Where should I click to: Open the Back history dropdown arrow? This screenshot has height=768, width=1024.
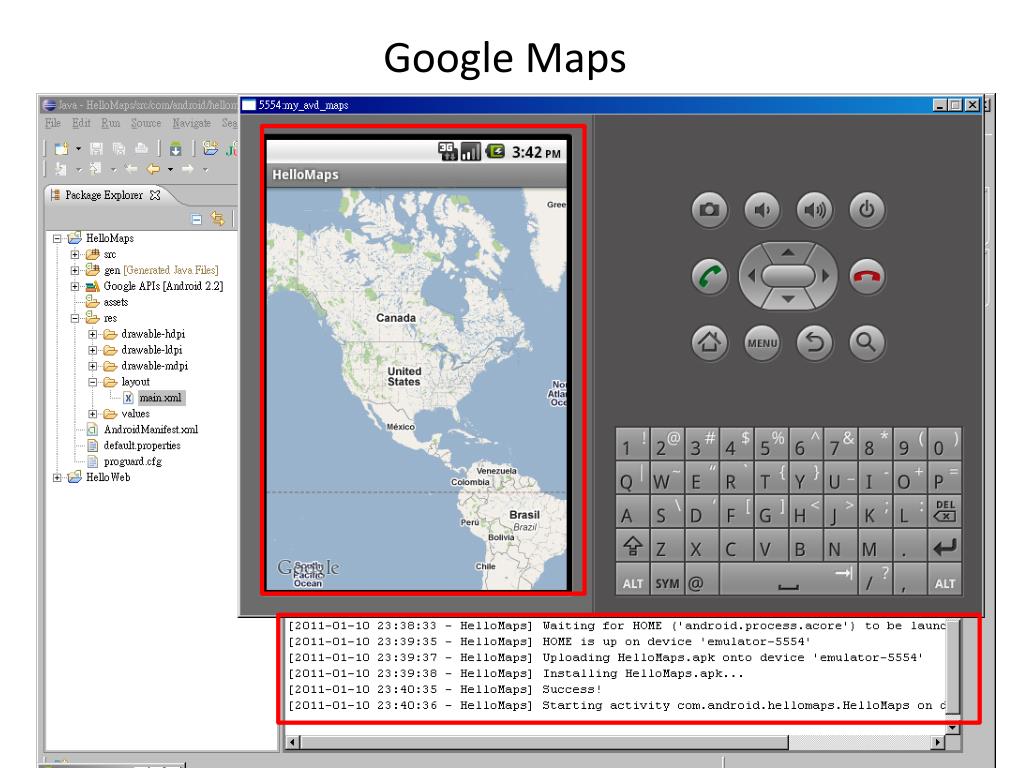point(170,169)
